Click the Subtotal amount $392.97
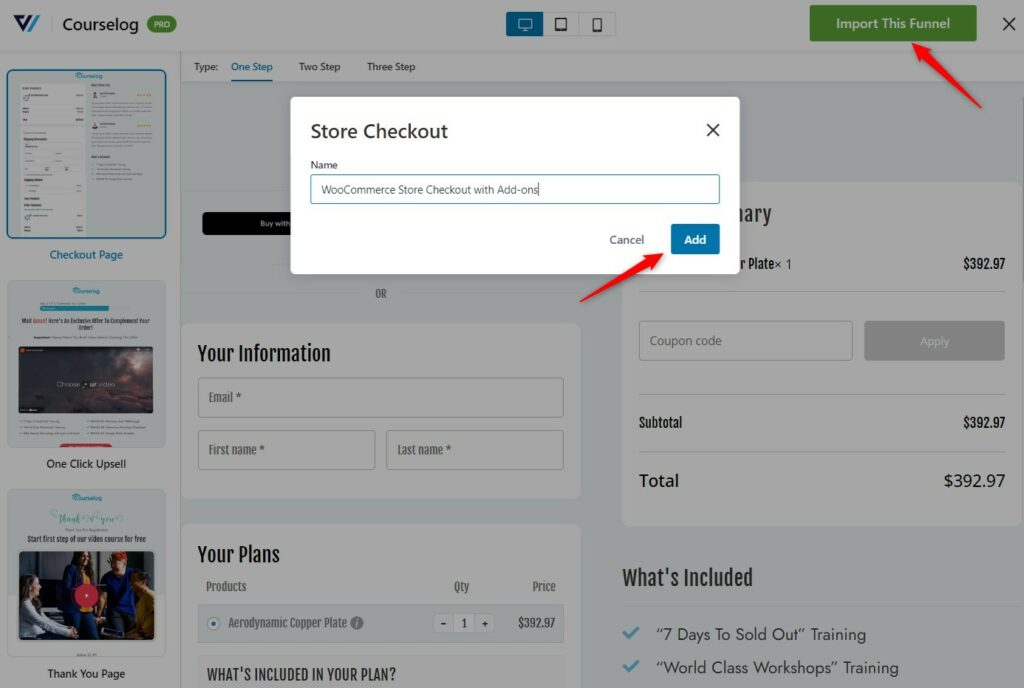1024x688 pixels. [x=984, y=422]
